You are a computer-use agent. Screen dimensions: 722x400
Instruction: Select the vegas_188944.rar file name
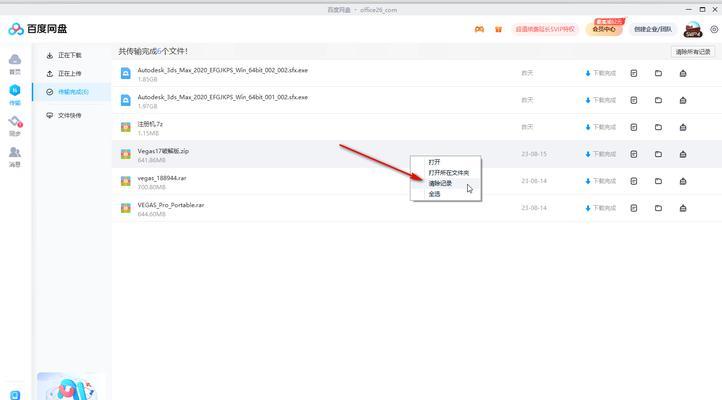click(162, 178)
